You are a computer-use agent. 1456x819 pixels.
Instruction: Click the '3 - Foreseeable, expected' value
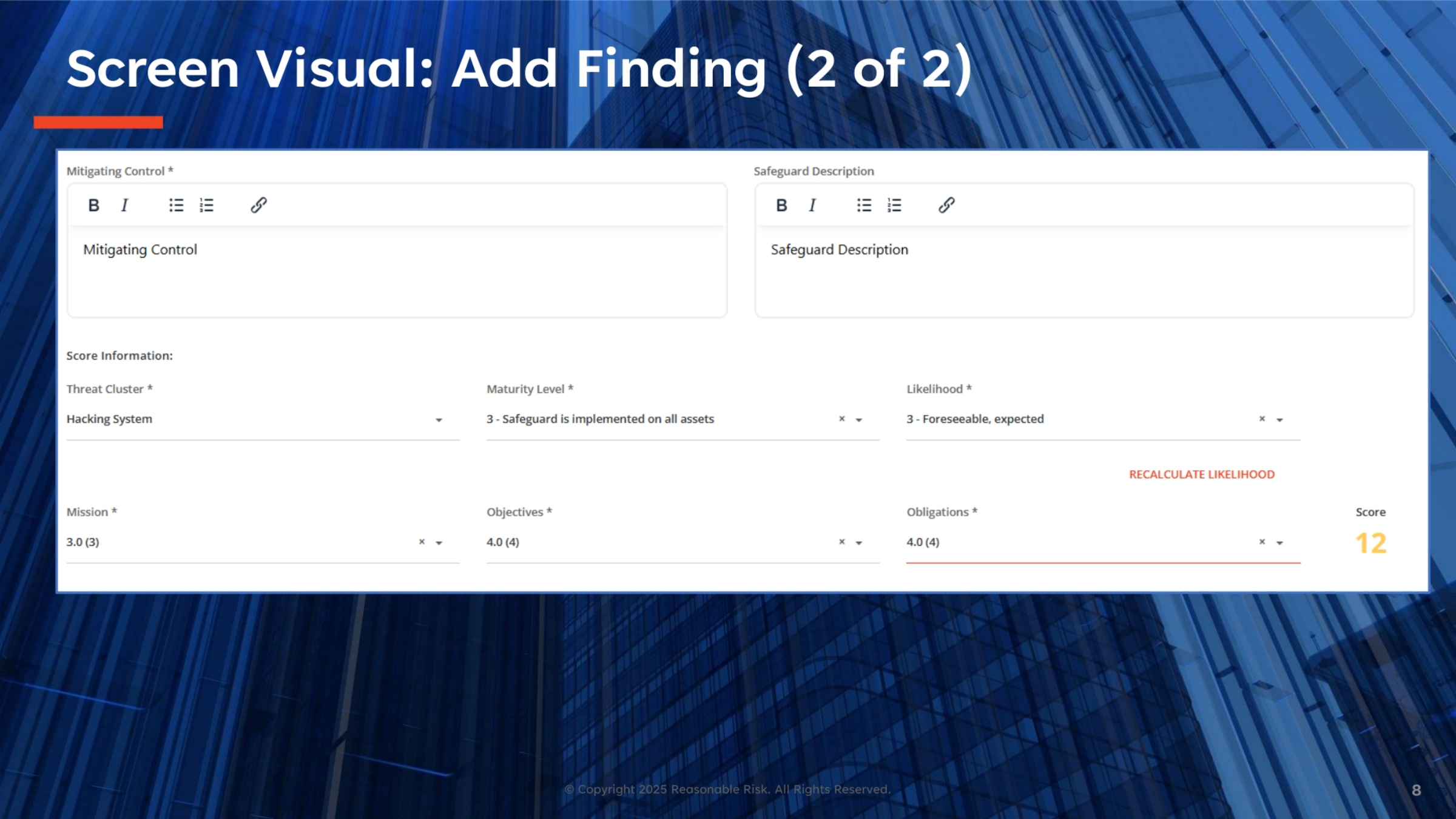(975, 419)
